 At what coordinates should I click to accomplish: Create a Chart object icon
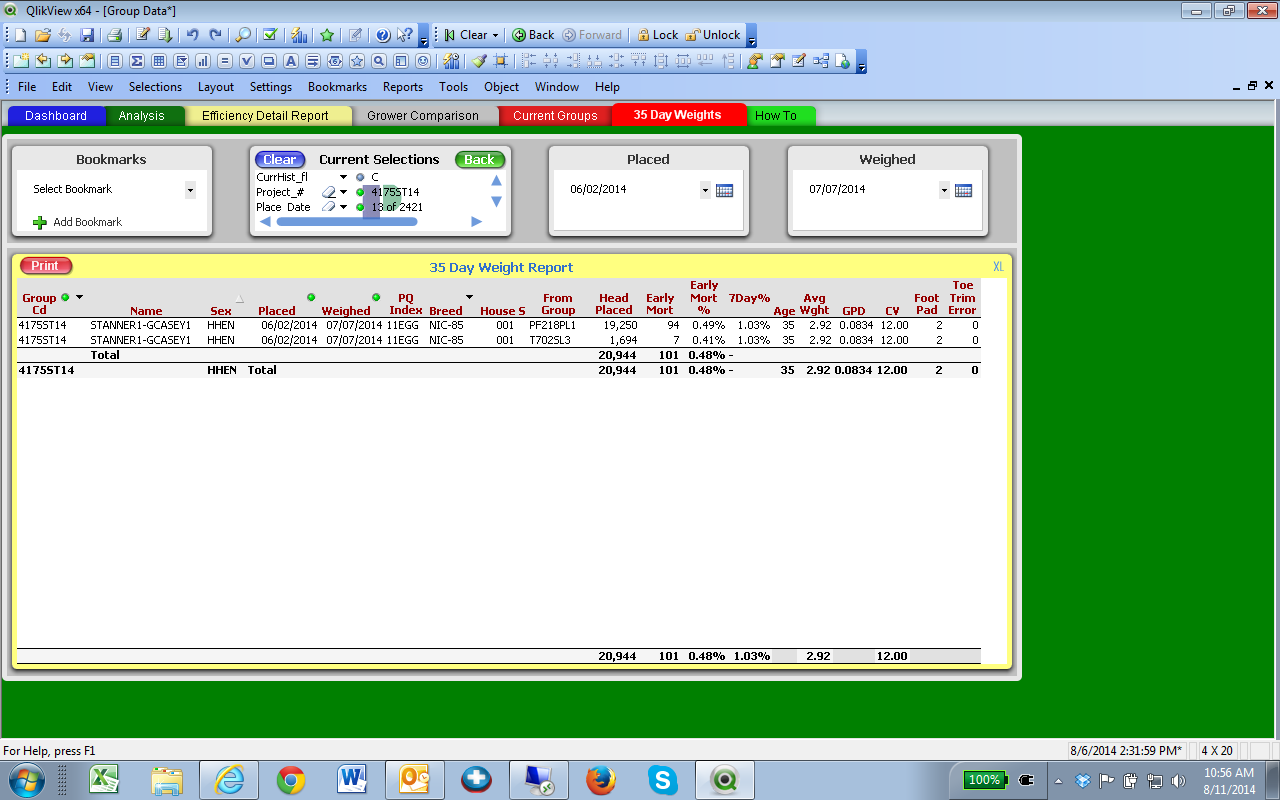point(202,61)
